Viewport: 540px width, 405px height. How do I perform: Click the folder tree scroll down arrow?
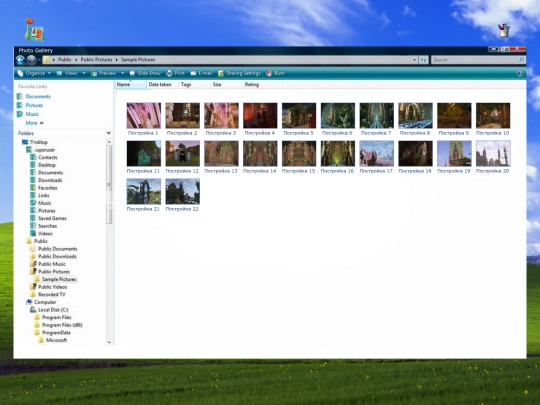pos(109,342)
